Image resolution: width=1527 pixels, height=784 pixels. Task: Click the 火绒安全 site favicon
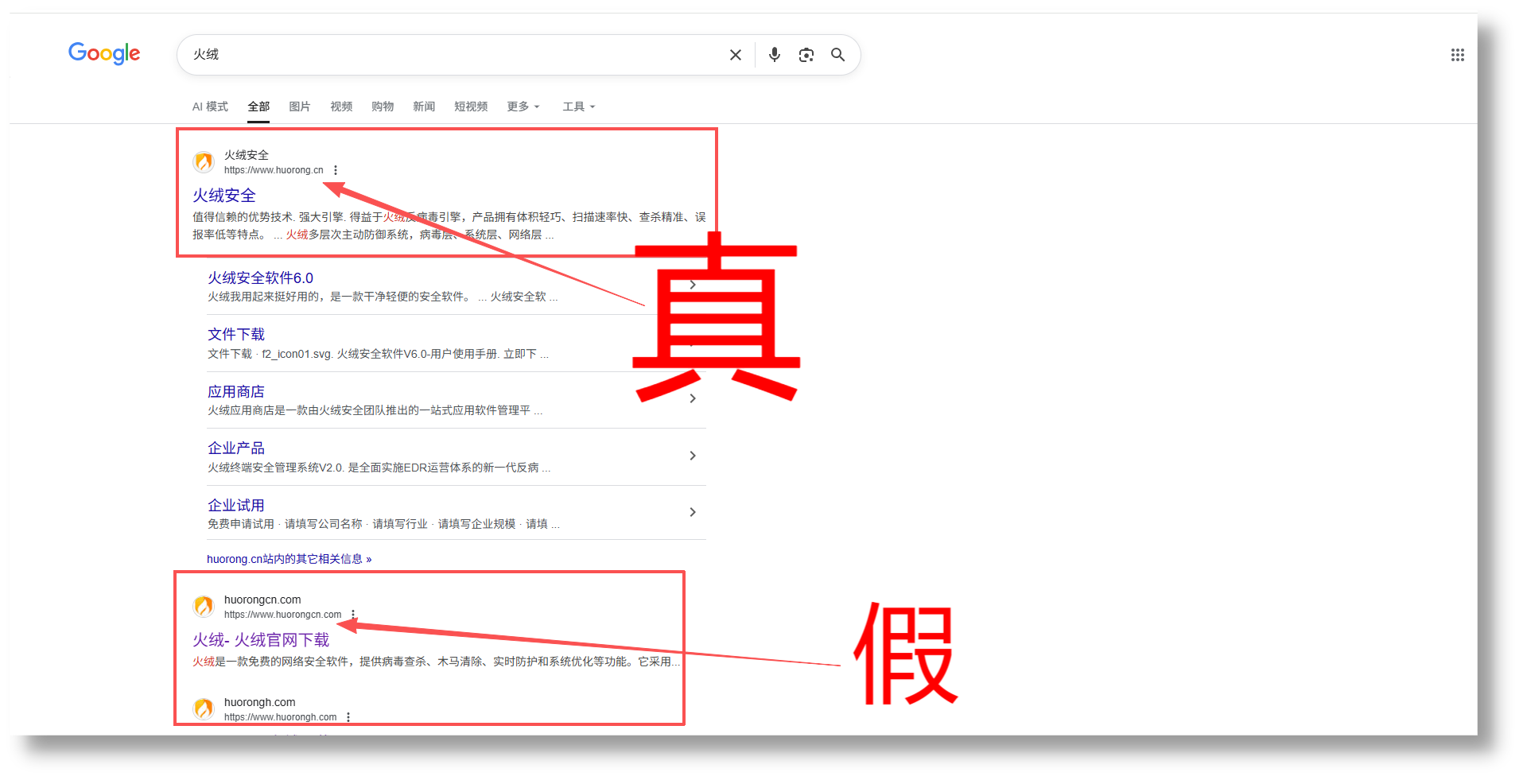(x=204, y=161)
